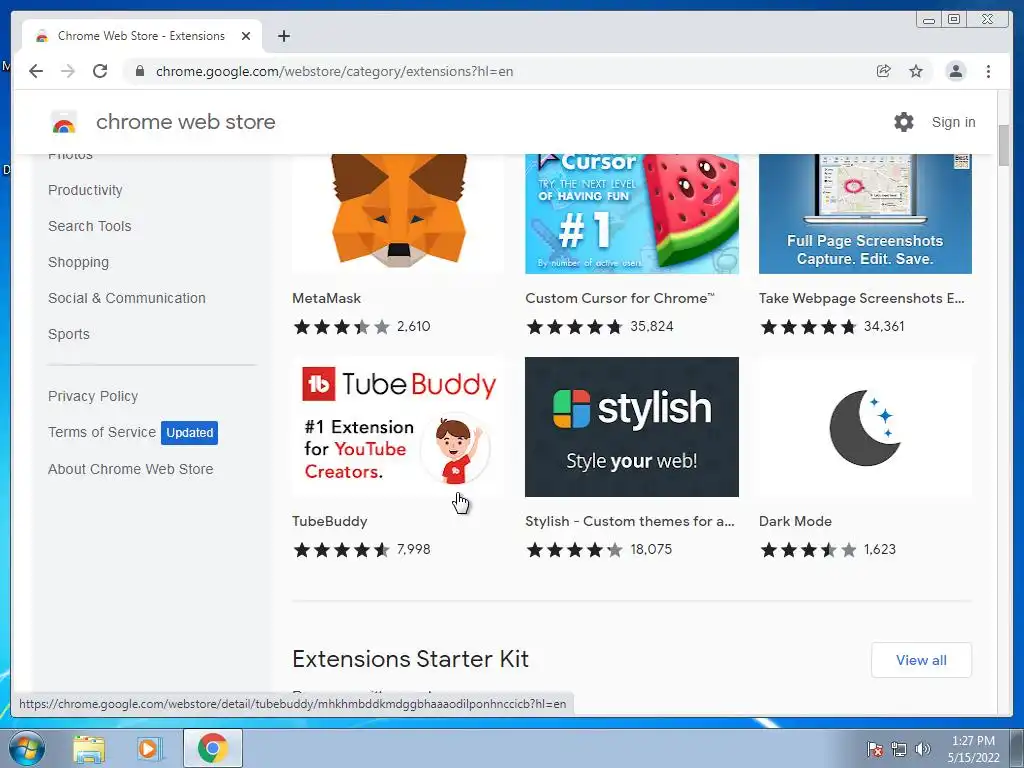Click the Chrome Web Store rainbow logo
Screen dimensions: 1024x768
coord(63,122)
